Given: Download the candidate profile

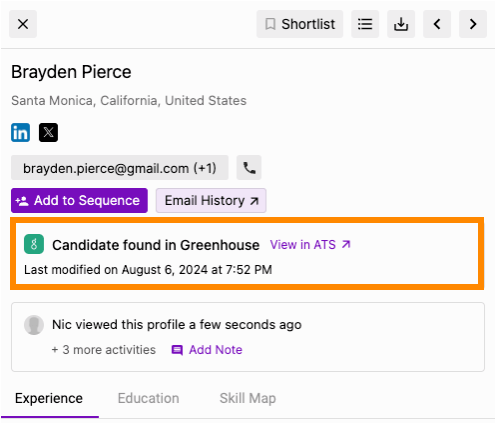Looking at the screenshot, I should [x=401, y=24].
